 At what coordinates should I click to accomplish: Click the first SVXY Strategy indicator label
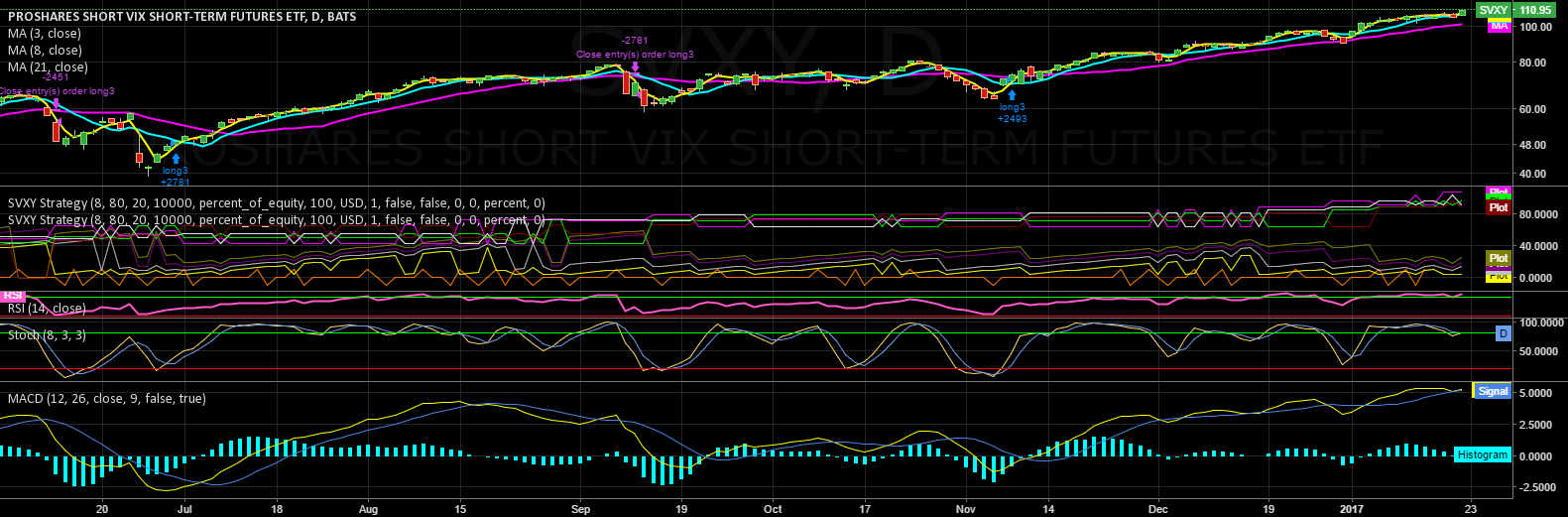click(x=276, y=203)
